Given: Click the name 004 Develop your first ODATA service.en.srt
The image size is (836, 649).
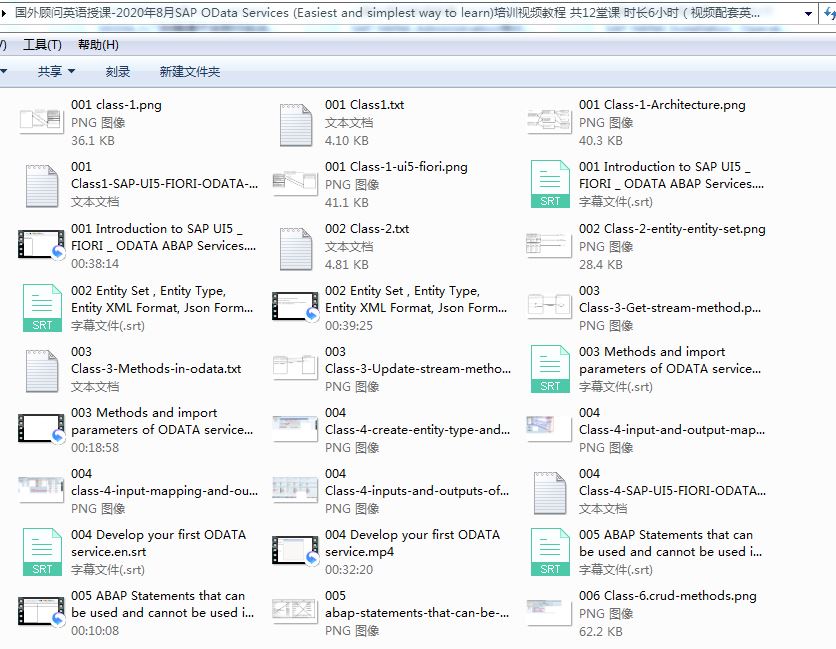Looking at the screenshot, I should [x=159, y=543].
